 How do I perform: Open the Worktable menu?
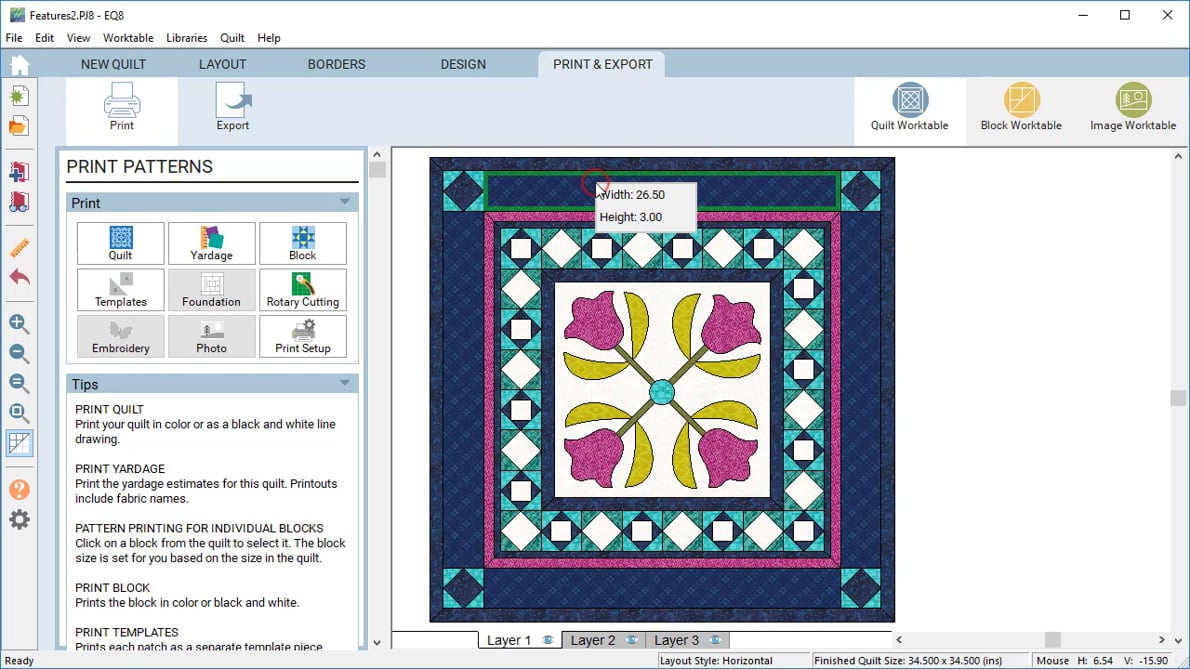[x=128, y=38]
